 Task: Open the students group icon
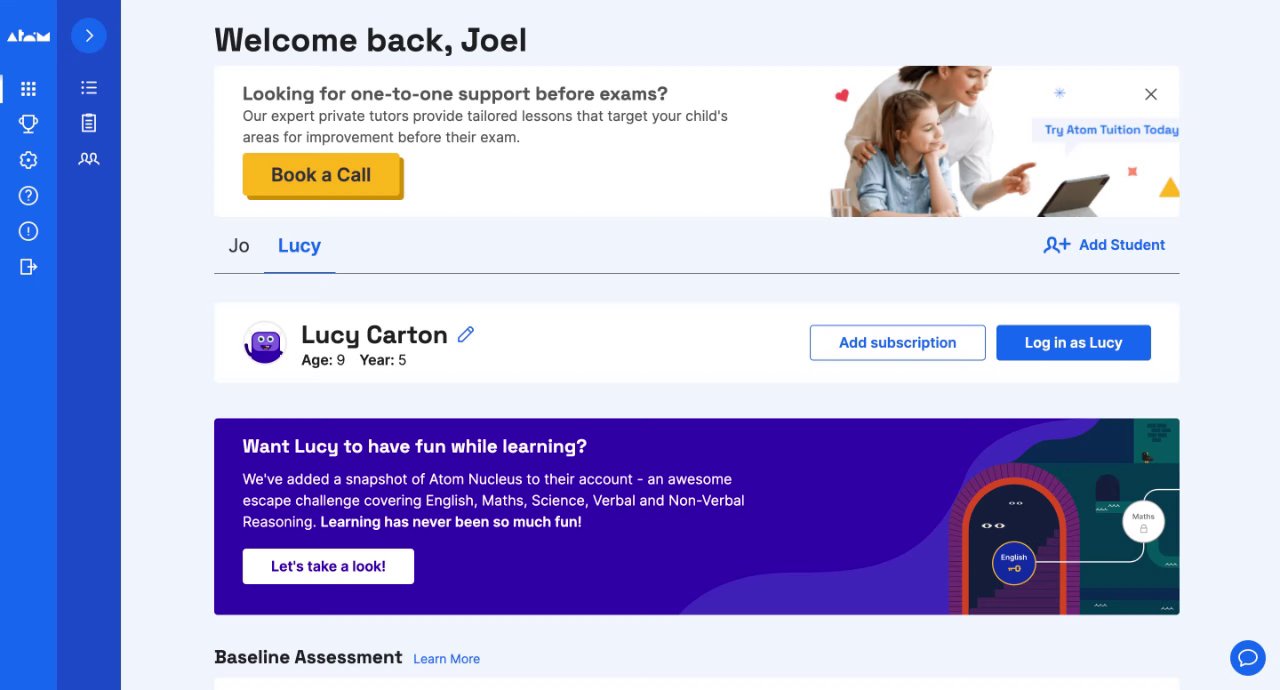click(x=89, y=158)
